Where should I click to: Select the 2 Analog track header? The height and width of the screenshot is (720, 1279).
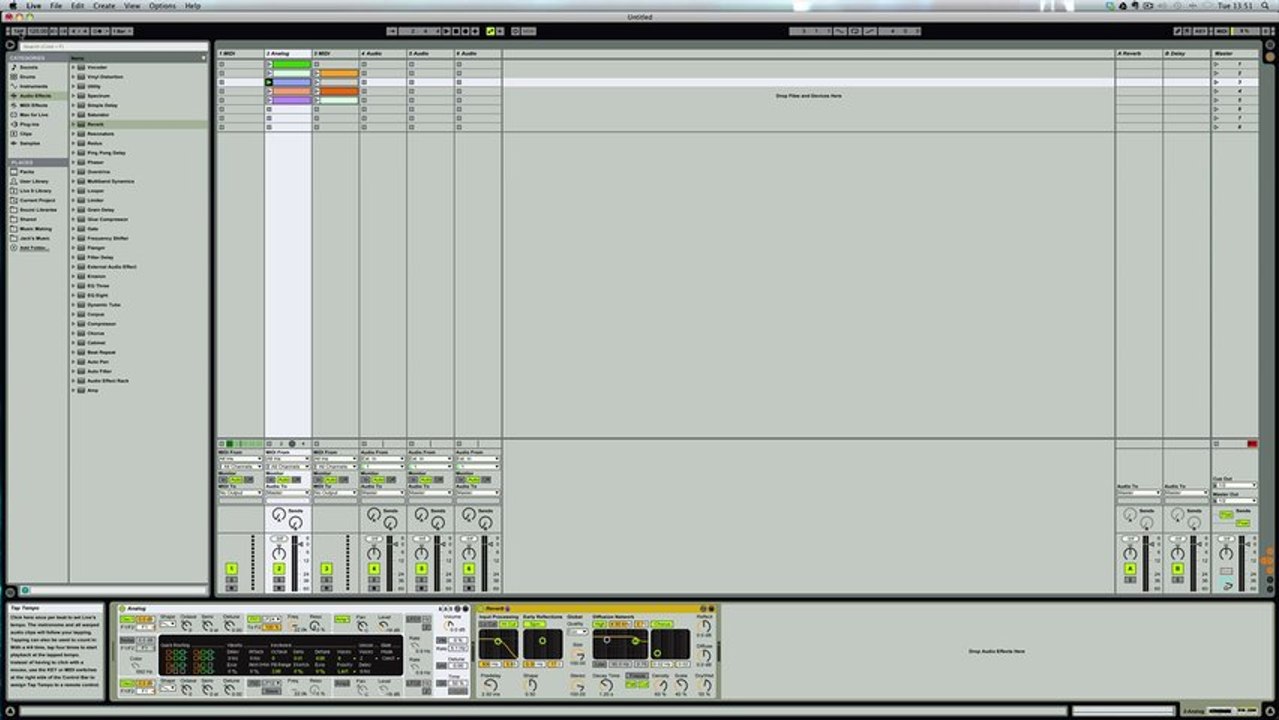point(288,53)
